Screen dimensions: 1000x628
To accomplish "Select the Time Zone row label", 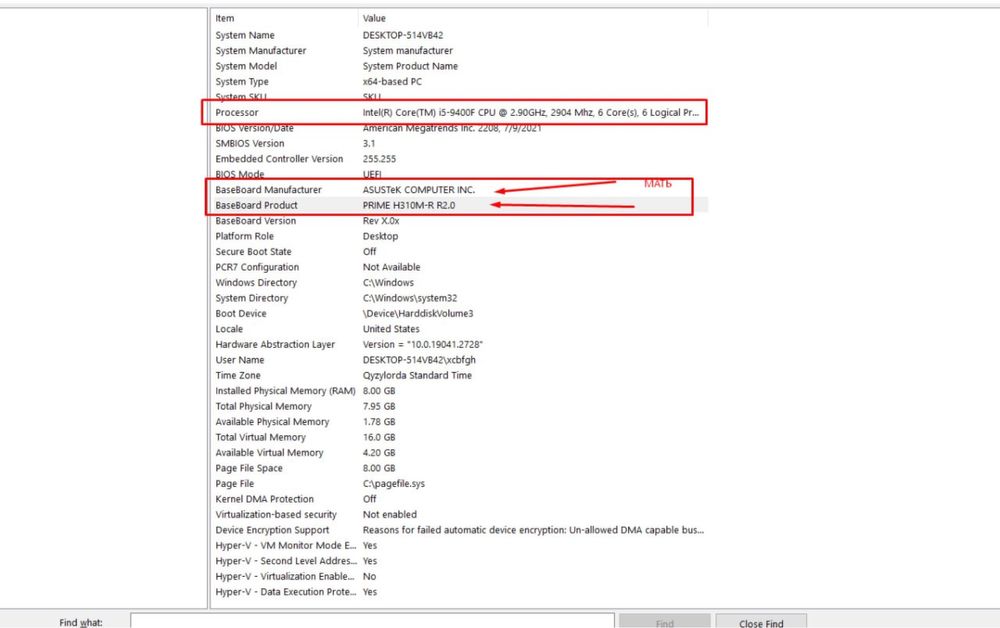I will pyautogui.click(x=238, y=376).
